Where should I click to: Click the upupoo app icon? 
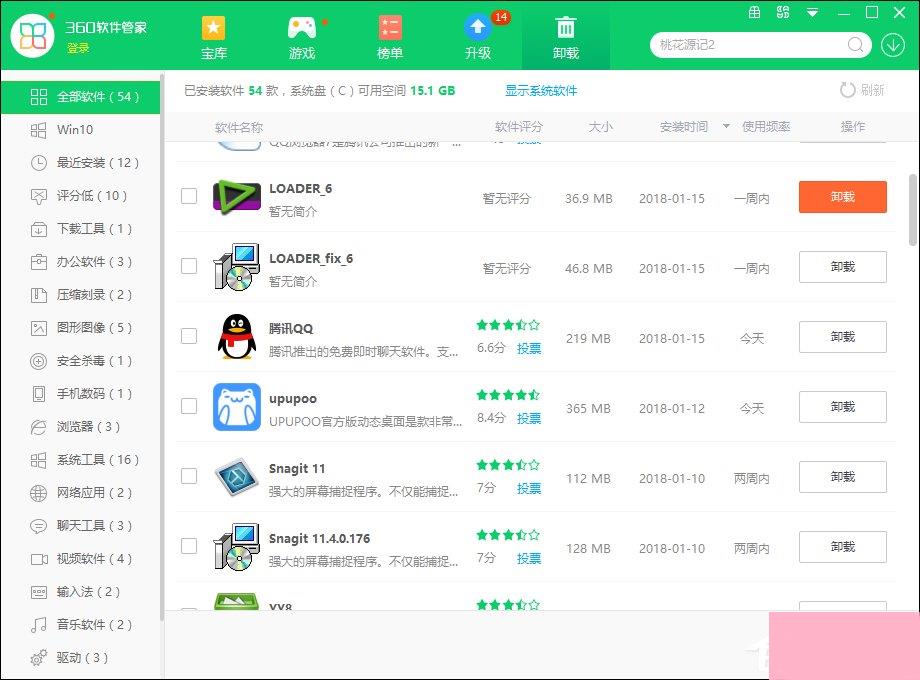pos(236,407)
